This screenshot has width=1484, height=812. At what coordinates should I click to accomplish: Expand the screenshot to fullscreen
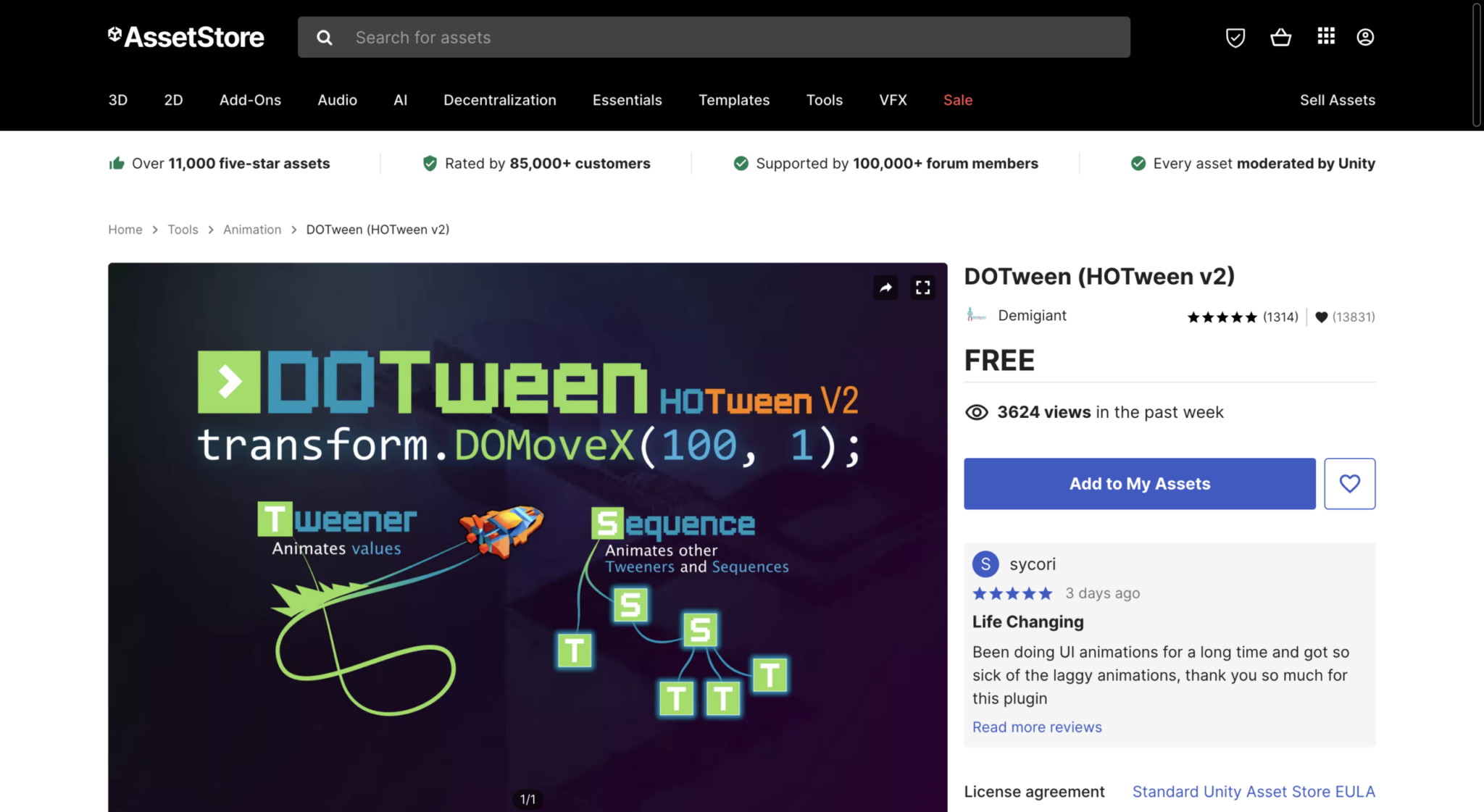point(922,288)
